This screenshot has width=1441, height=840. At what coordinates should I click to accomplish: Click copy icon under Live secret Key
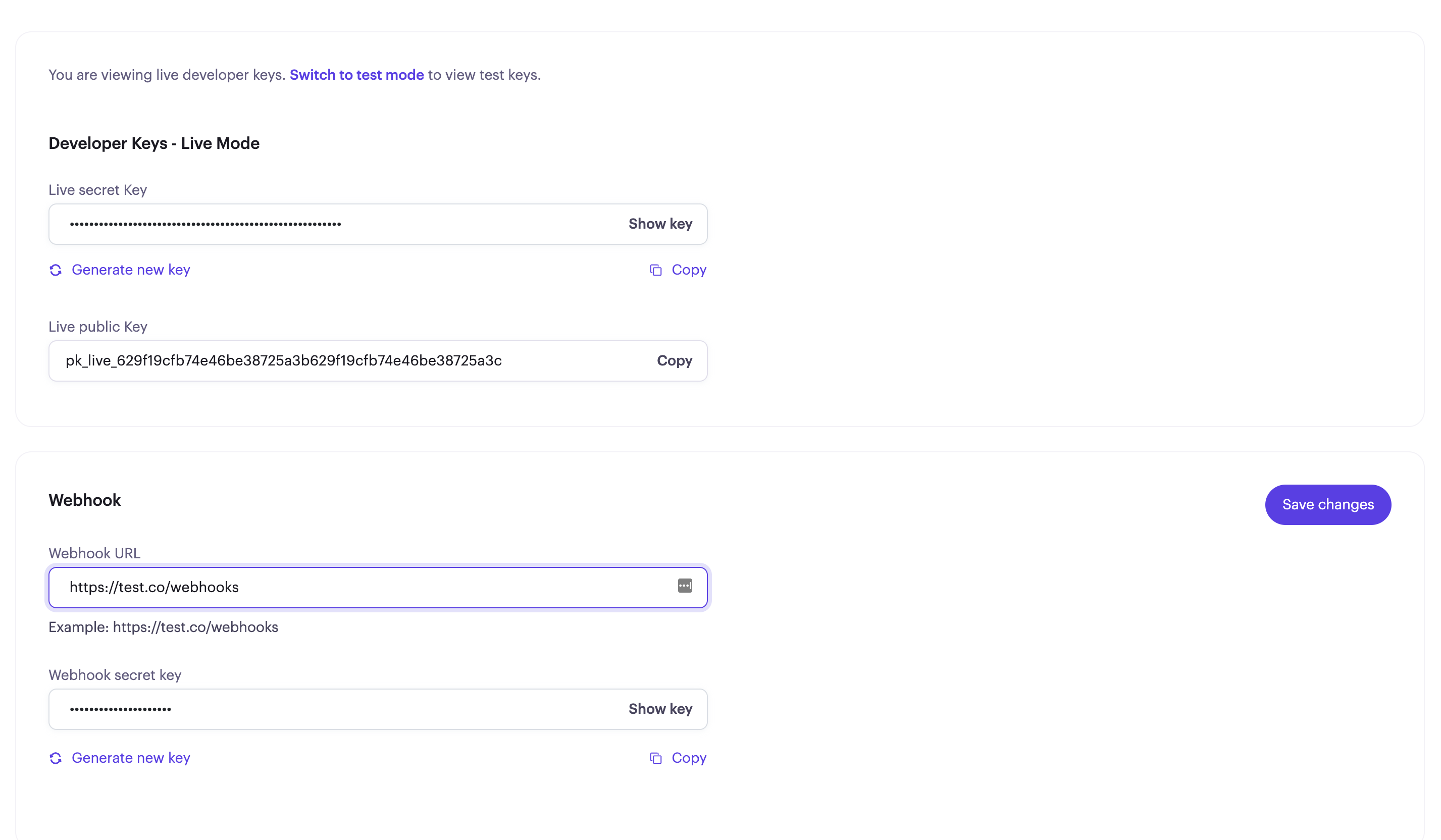656,270
